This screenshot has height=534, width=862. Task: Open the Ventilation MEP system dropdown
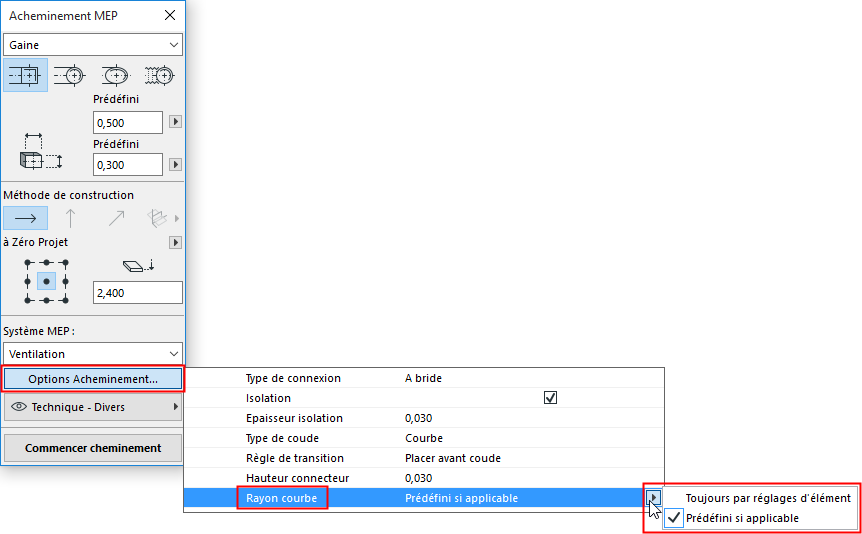(x=93, y=354)
